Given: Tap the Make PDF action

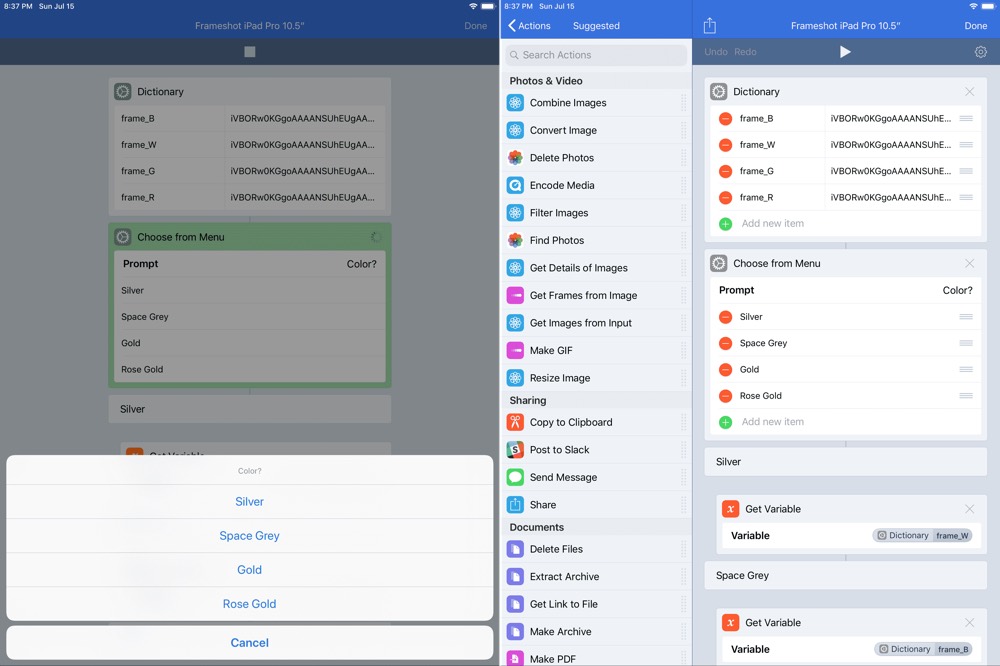Looking at the screenshot, I should click(x=596, y=657).
